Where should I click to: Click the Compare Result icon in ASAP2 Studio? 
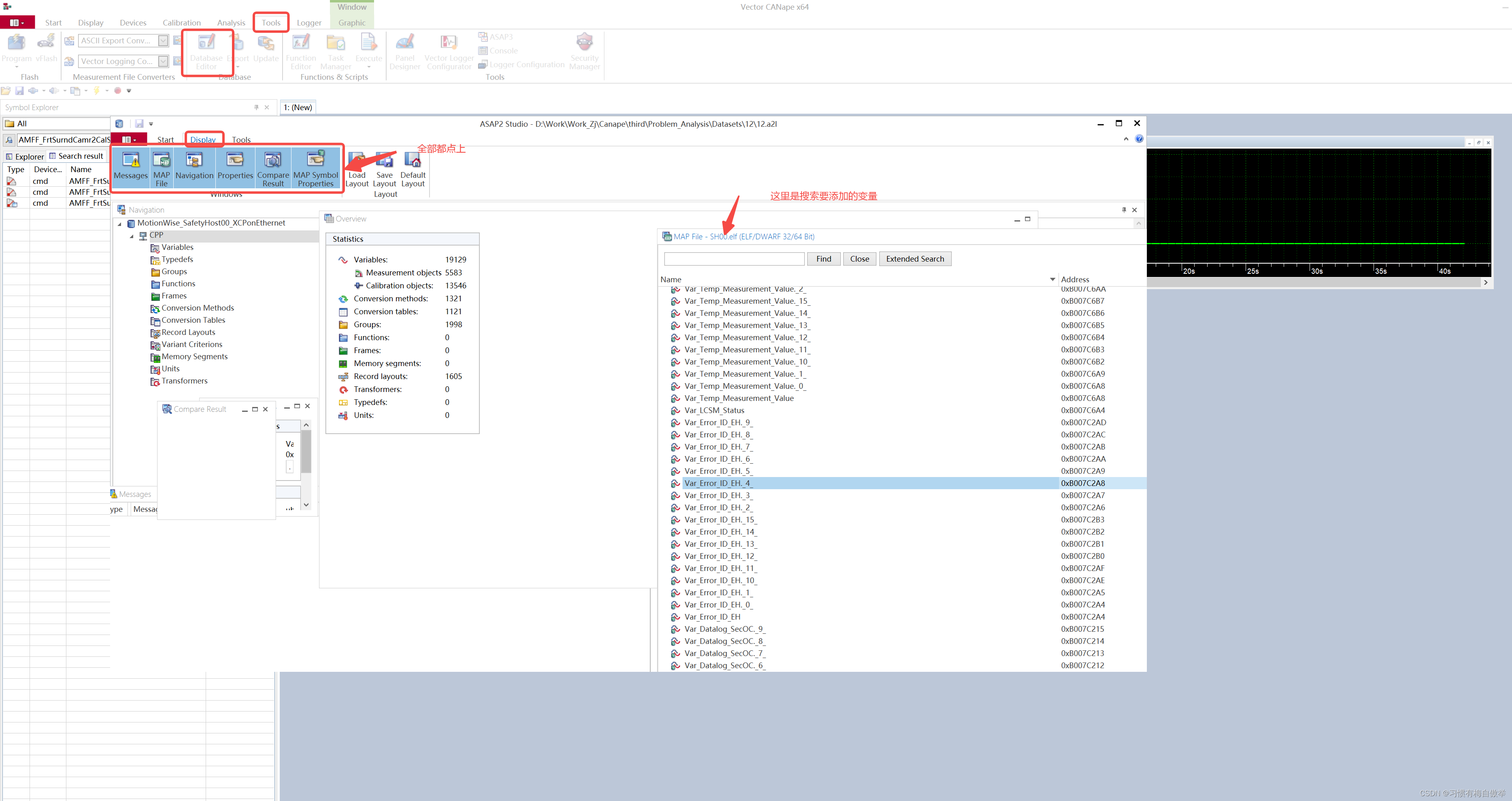pyautogui.click(x=272, y=167)
